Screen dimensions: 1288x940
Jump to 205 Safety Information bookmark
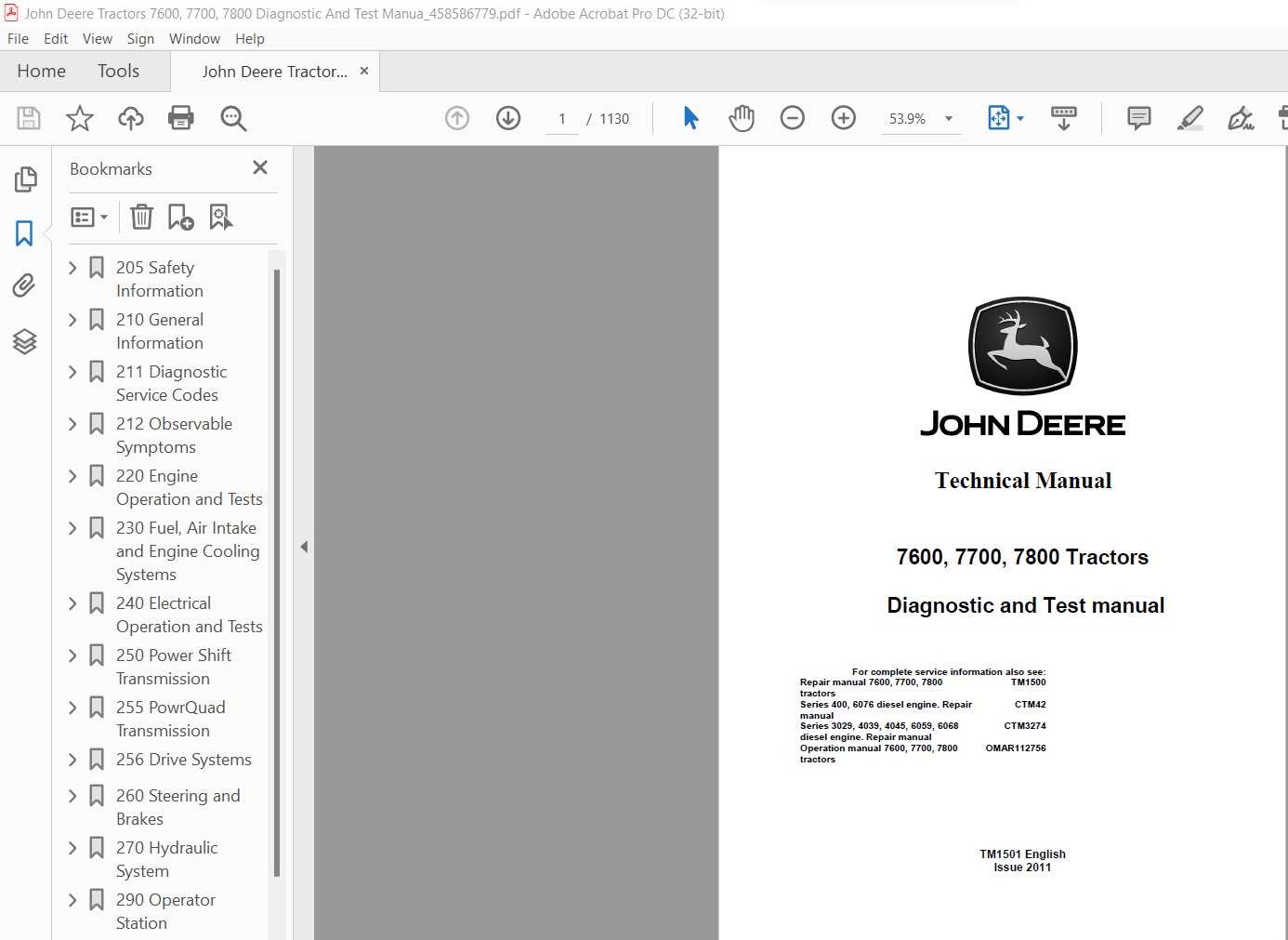(160, 279)
